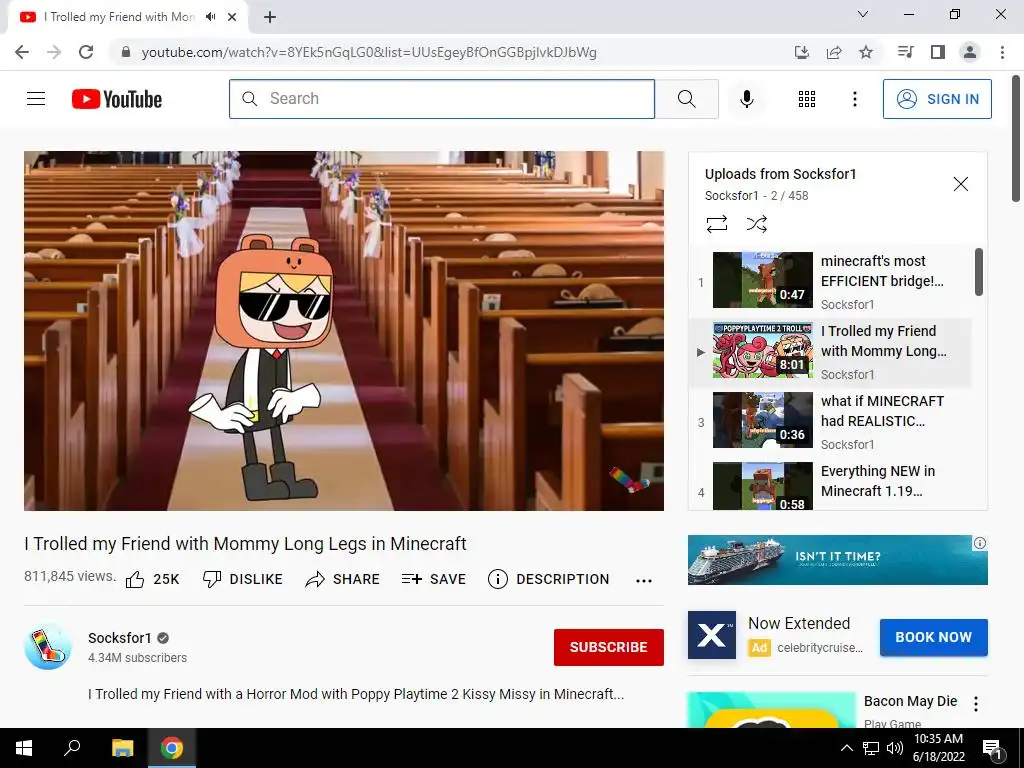Viewport: 1024px width, 768px height.
Task: Click the address bar URL
Action: point(369,52)
